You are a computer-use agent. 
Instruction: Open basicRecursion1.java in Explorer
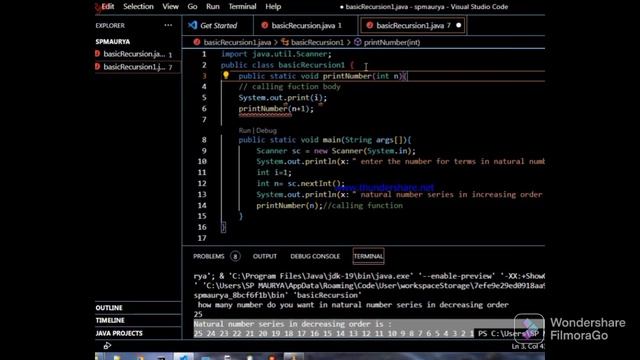[x=138, y=67]
